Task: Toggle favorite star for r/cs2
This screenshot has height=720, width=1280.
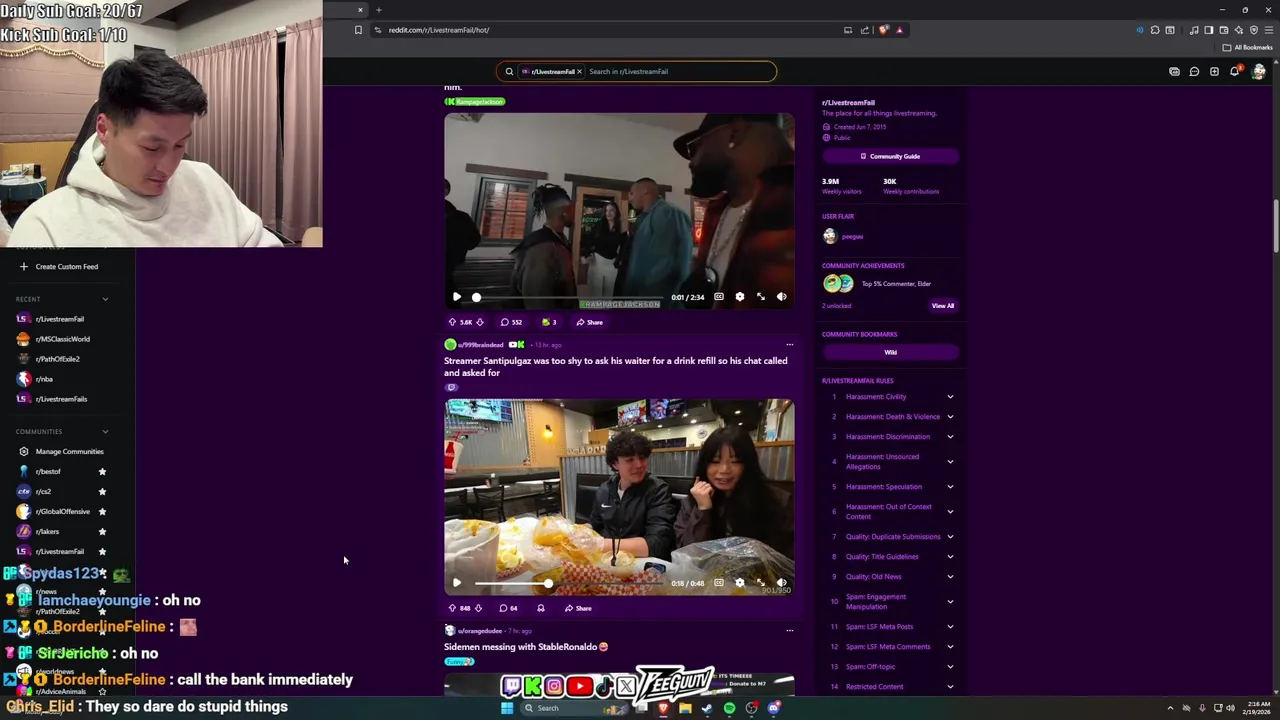Action: 102,491
